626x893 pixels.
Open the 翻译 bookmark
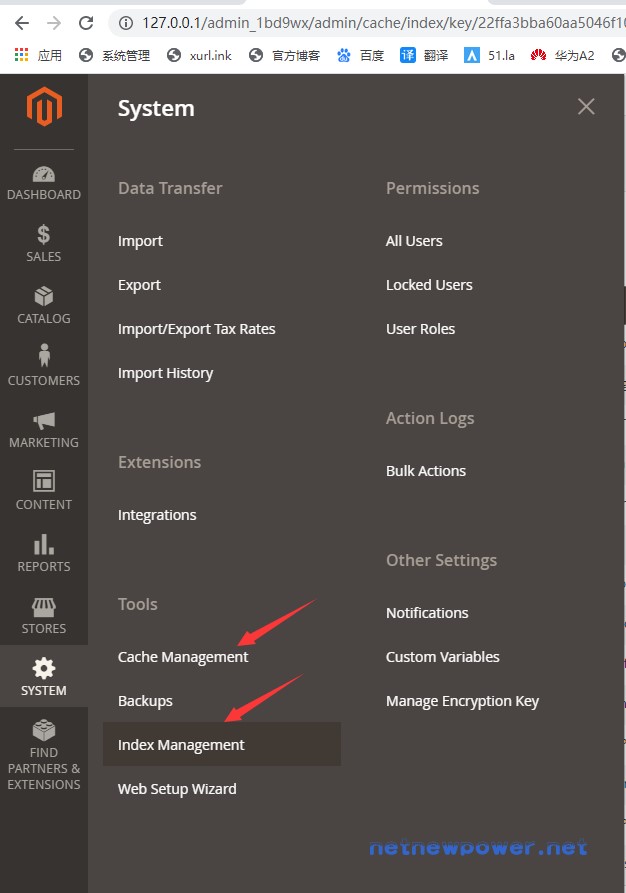[x=424, y=55]
